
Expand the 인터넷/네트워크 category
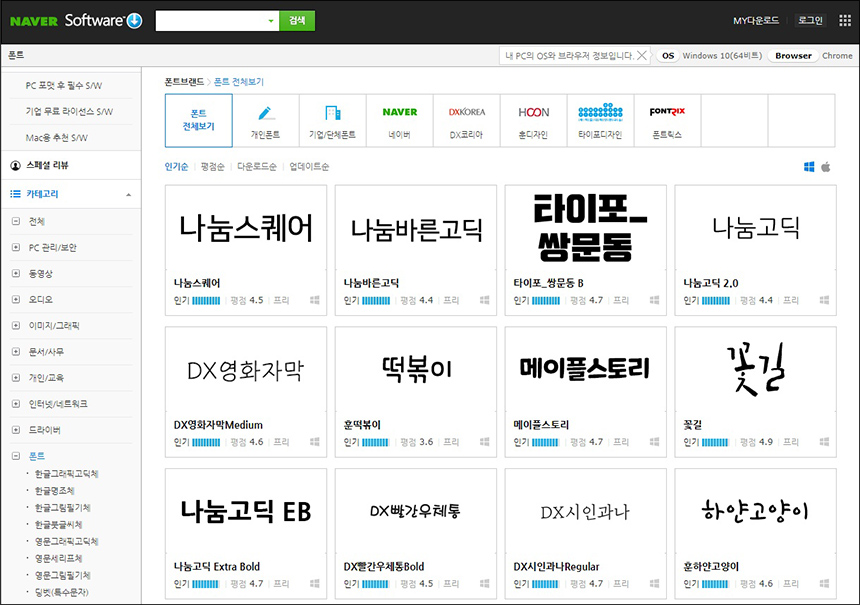16,404
